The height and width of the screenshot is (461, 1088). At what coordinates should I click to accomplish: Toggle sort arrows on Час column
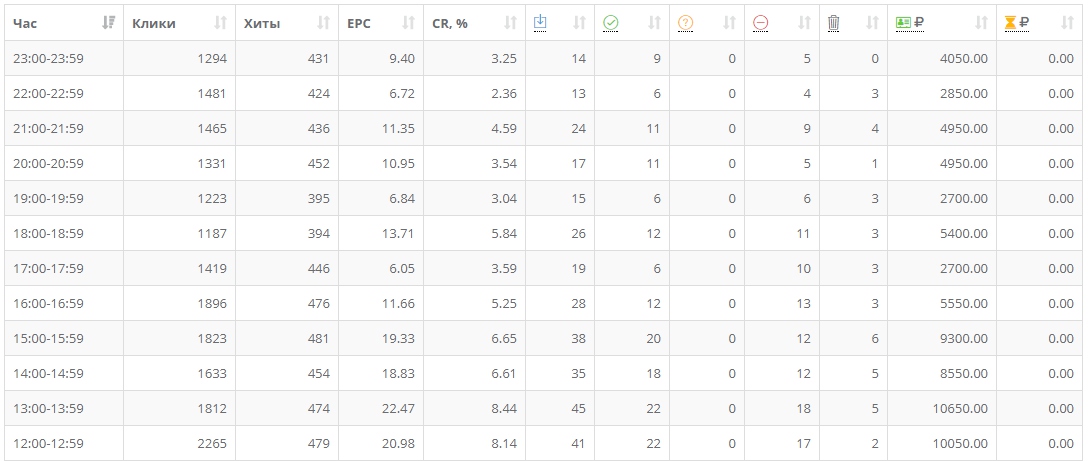108,23
